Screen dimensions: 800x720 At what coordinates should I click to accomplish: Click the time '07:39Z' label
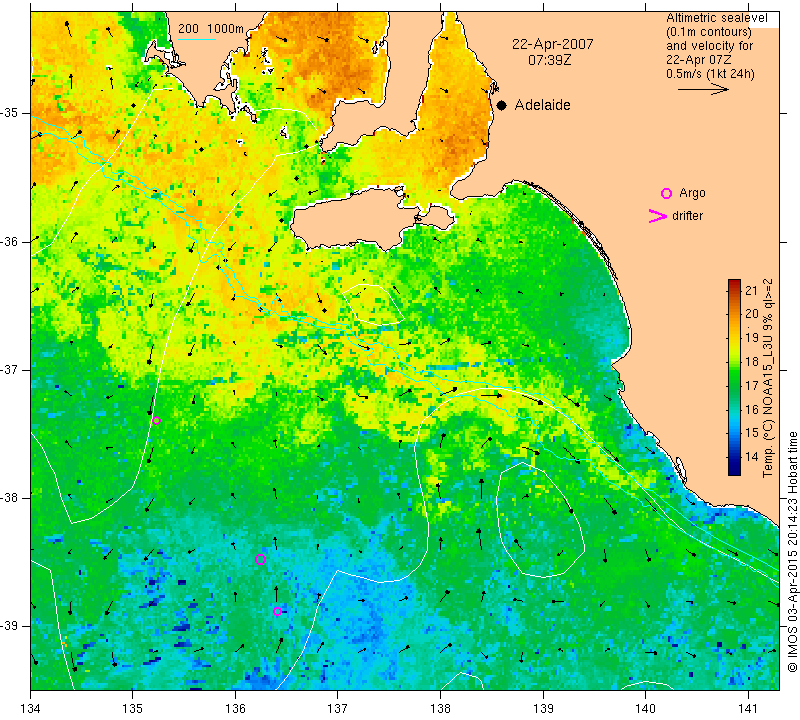[x=549, y=60]
